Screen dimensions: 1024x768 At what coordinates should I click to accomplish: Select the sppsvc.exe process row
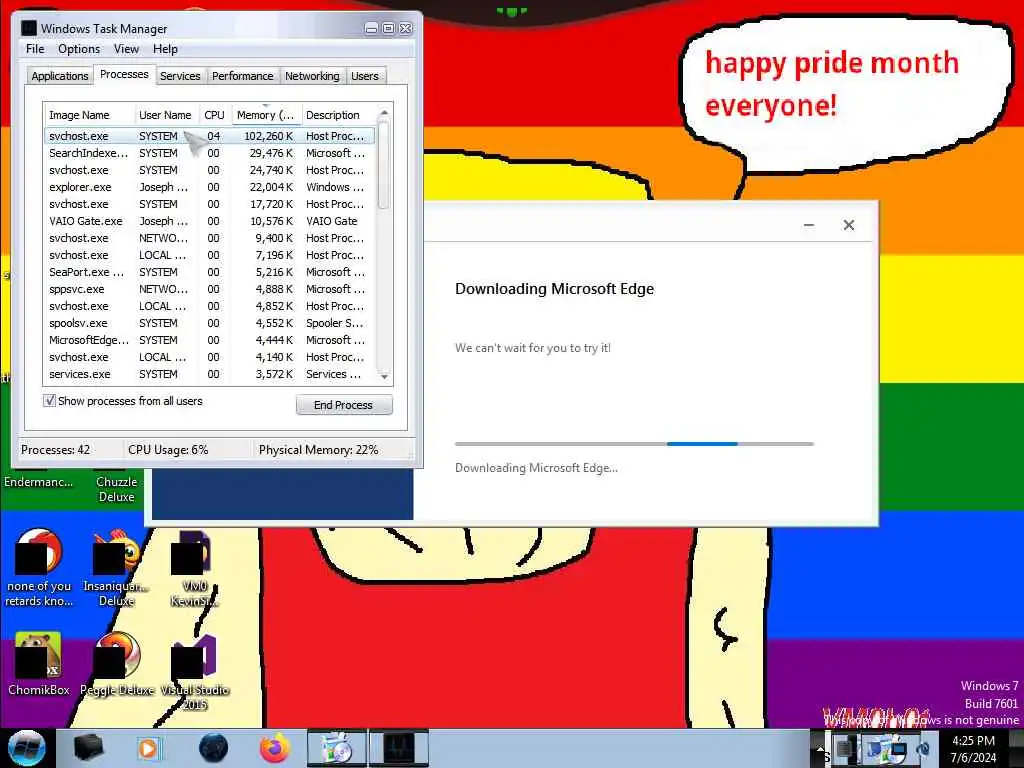click(x=209, y=289)
